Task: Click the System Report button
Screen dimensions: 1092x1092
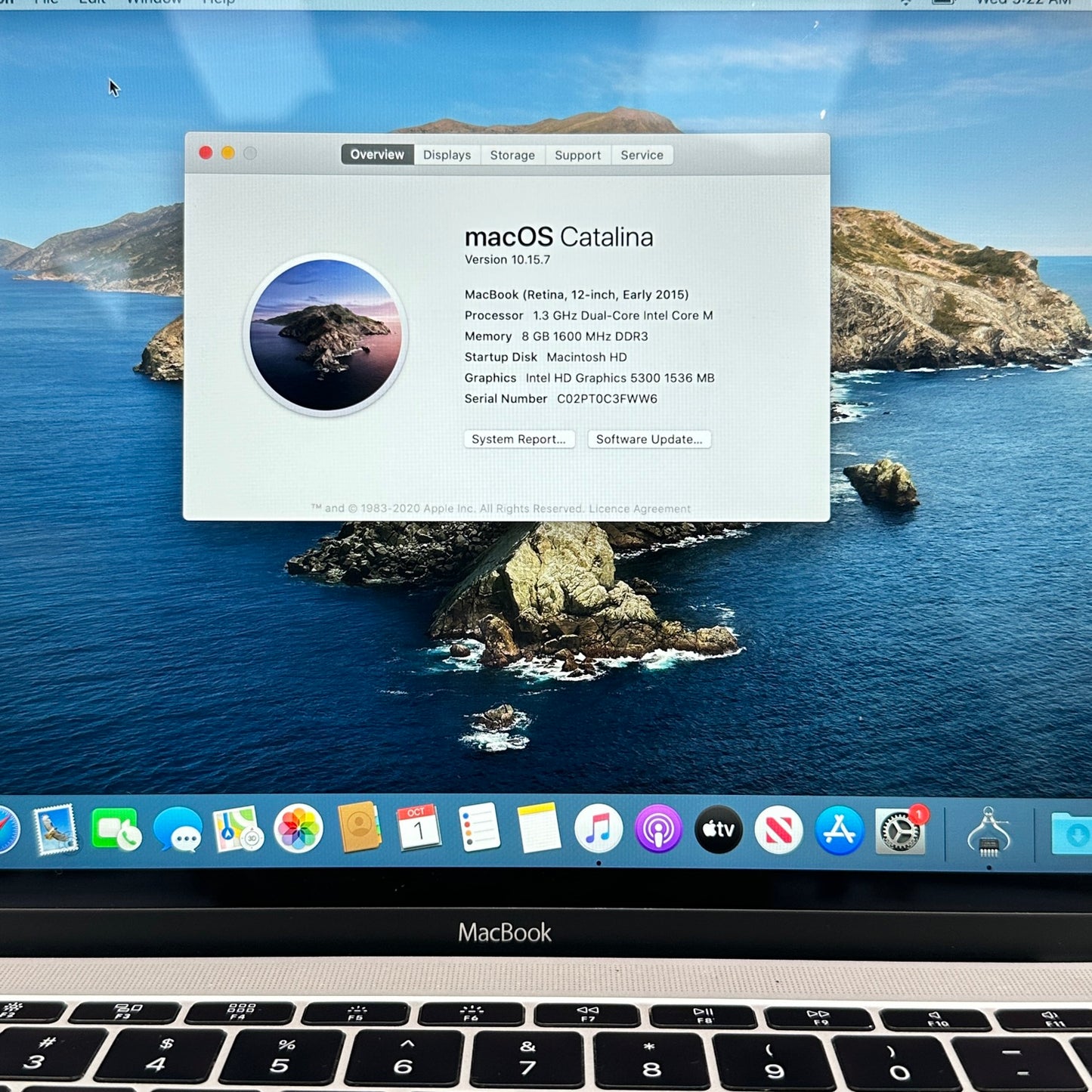Action: pos(519,439)
